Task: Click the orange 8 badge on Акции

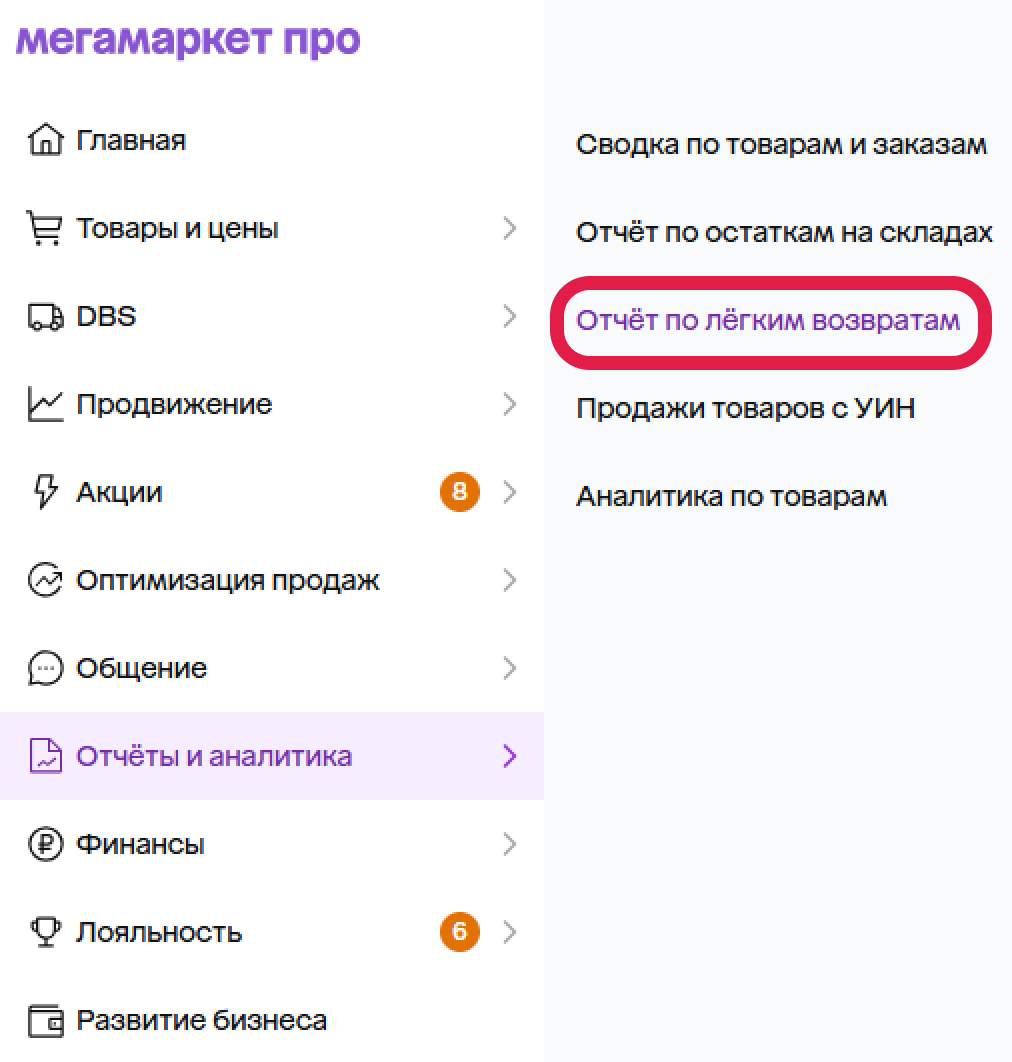Action: 460,492
